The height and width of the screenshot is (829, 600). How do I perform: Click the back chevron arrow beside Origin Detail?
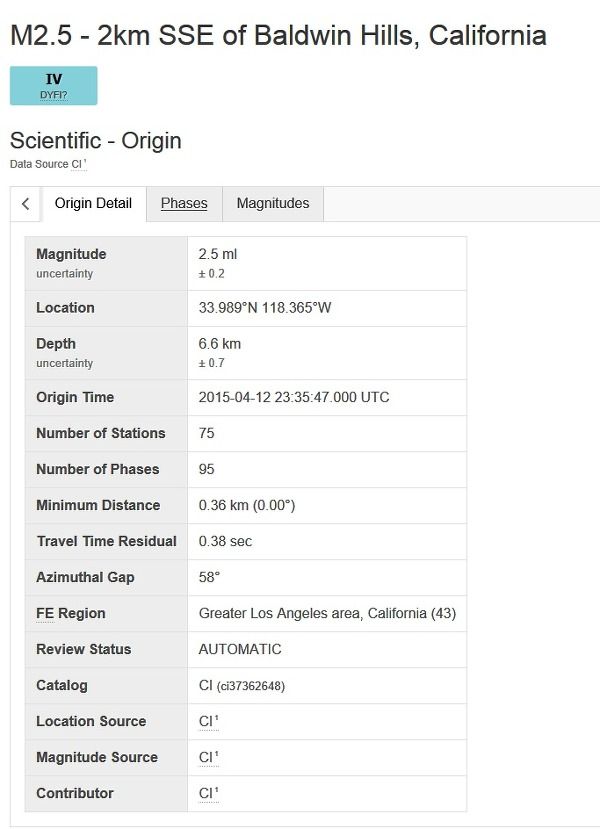(25, 204)
